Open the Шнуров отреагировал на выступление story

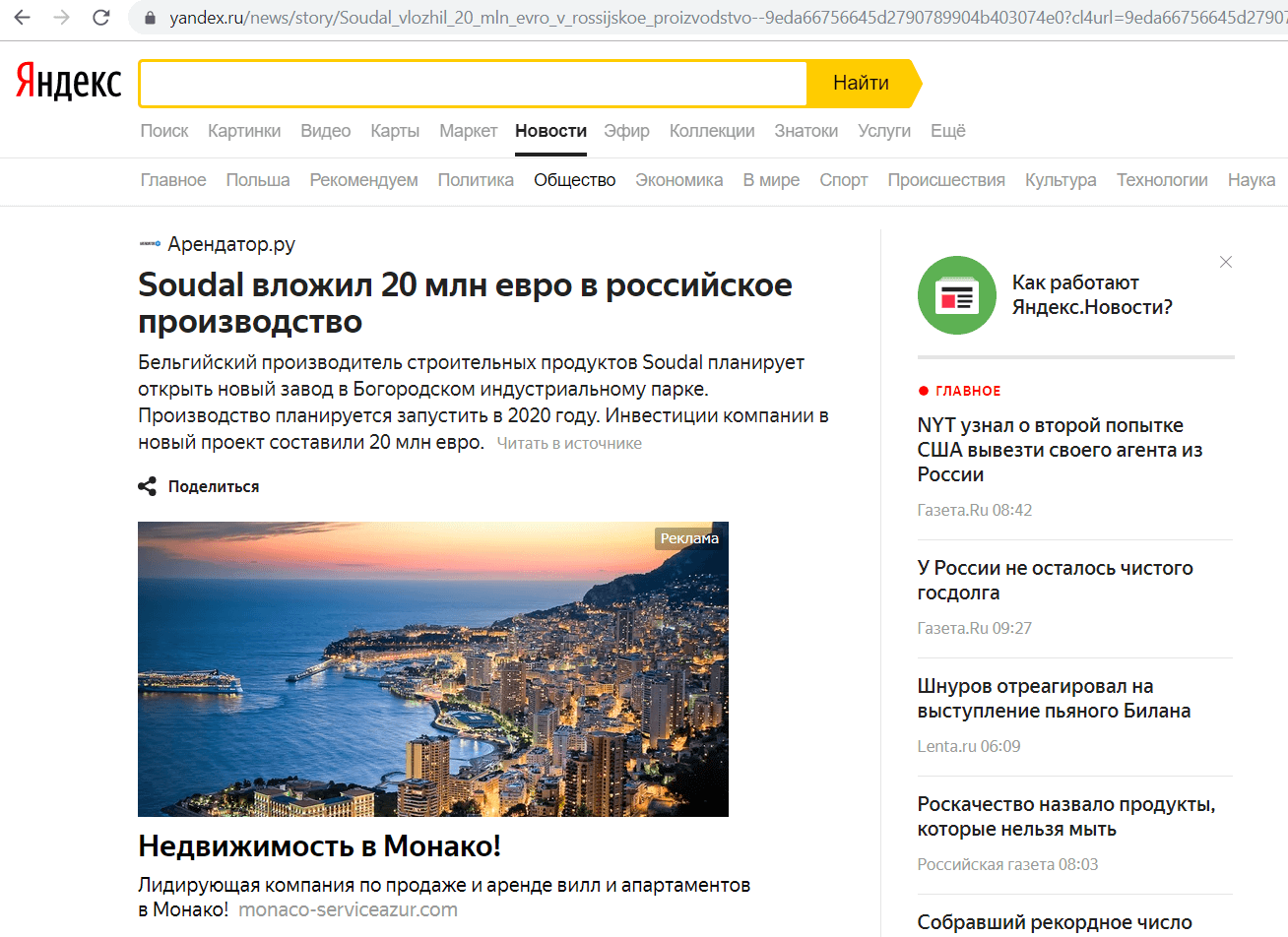point(1054,699)
